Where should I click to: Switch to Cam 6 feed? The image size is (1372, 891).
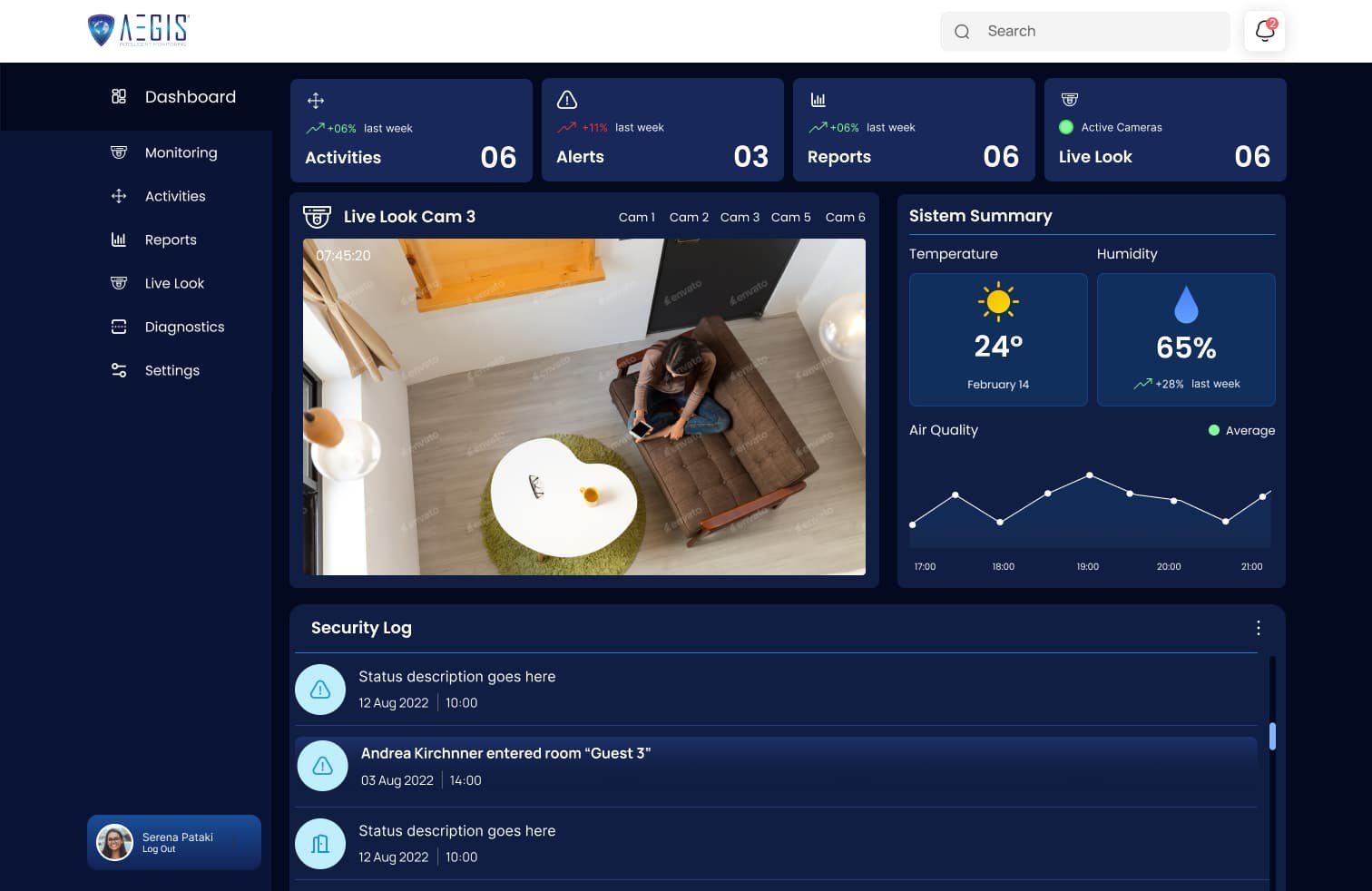845,217
